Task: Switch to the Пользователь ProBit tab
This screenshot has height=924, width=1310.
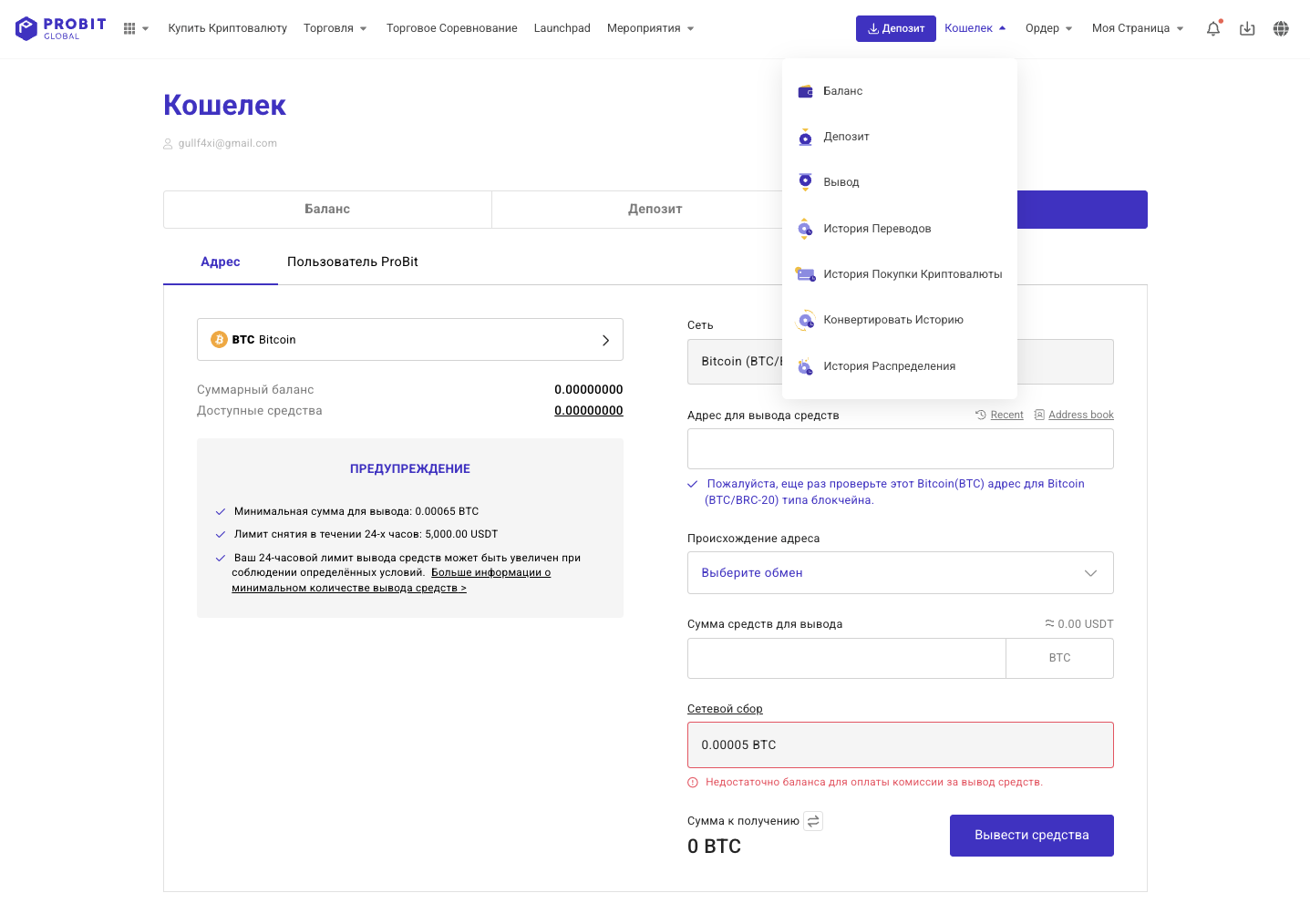Action: [352, 262]
